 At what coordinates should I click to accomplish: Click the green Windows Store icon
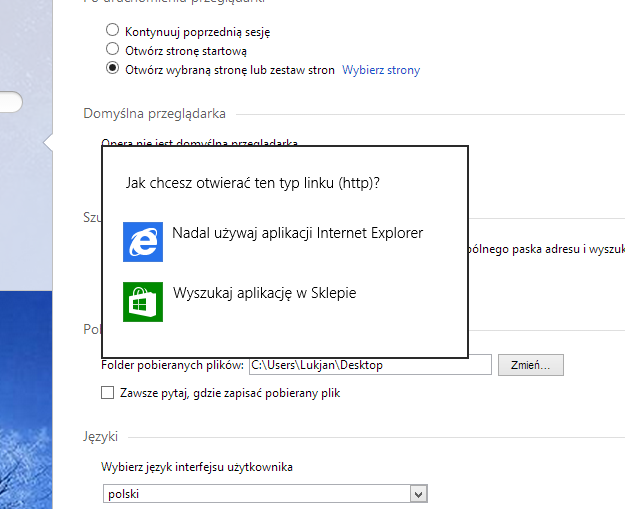click(x=143, y=302)
